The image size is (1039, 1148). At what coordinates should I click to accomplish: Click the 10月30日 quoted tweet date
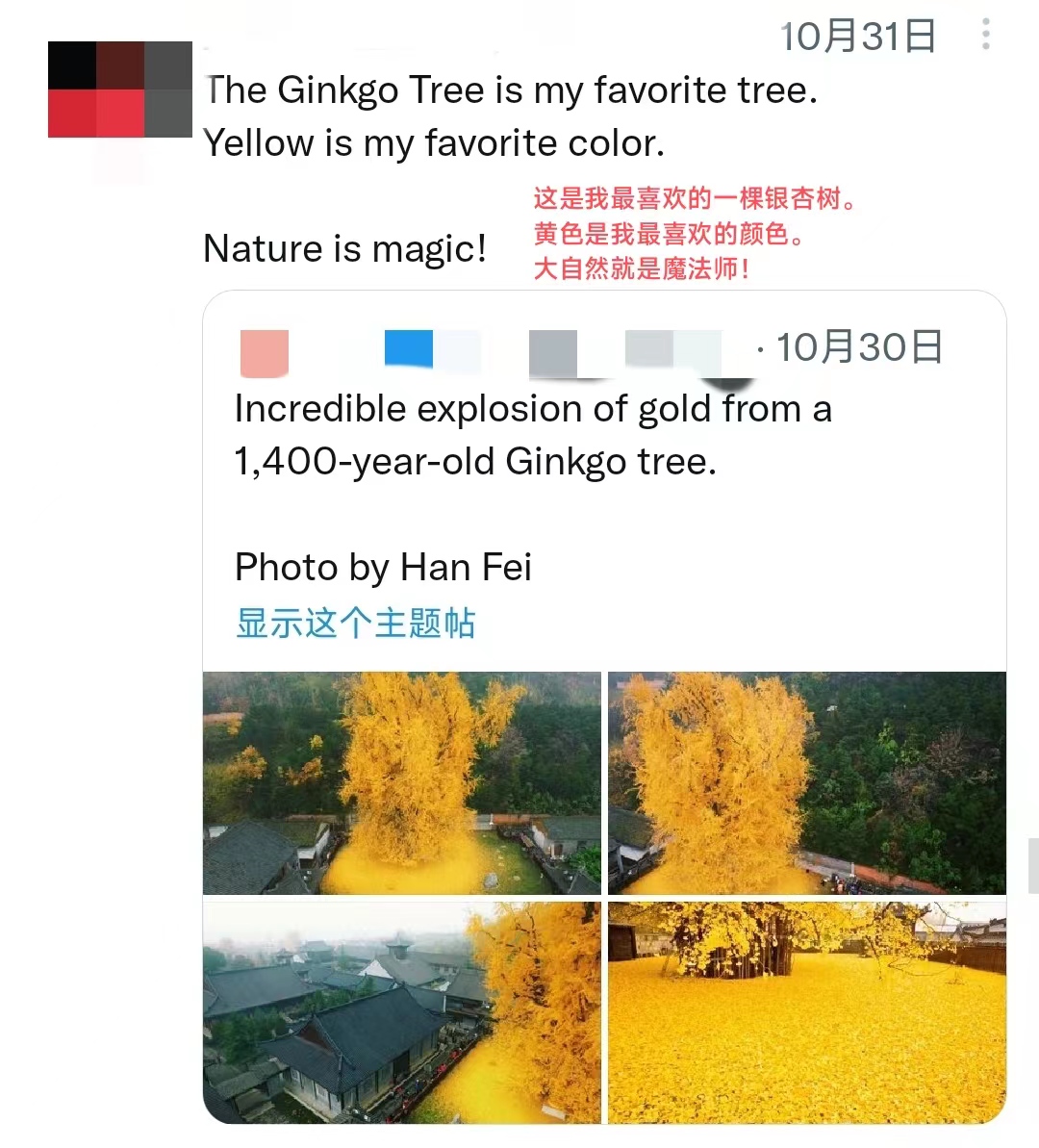pyautogui.click(x=858, y=347)
